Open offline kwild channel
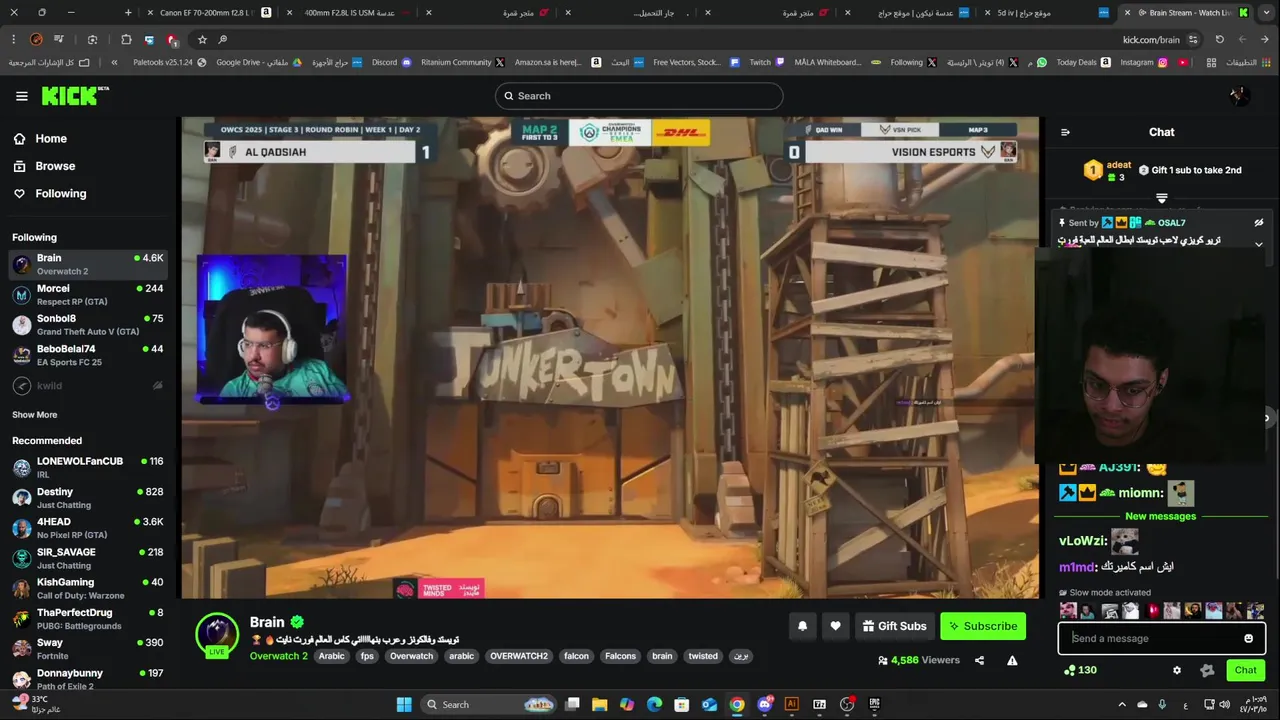Image resolution: width=1280 pixels, height=720 pixels. coord(87,385)
